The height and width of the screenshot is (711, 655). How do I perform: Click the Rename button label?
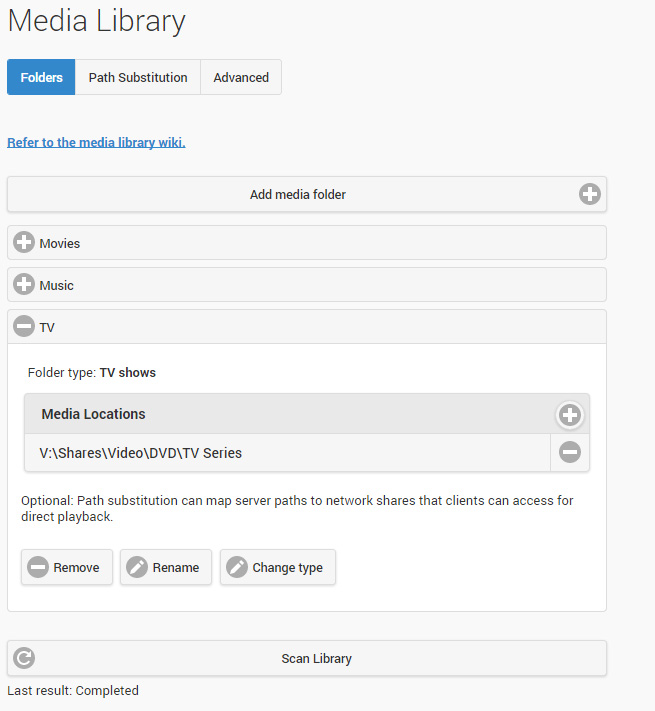[x=176, y=567]
